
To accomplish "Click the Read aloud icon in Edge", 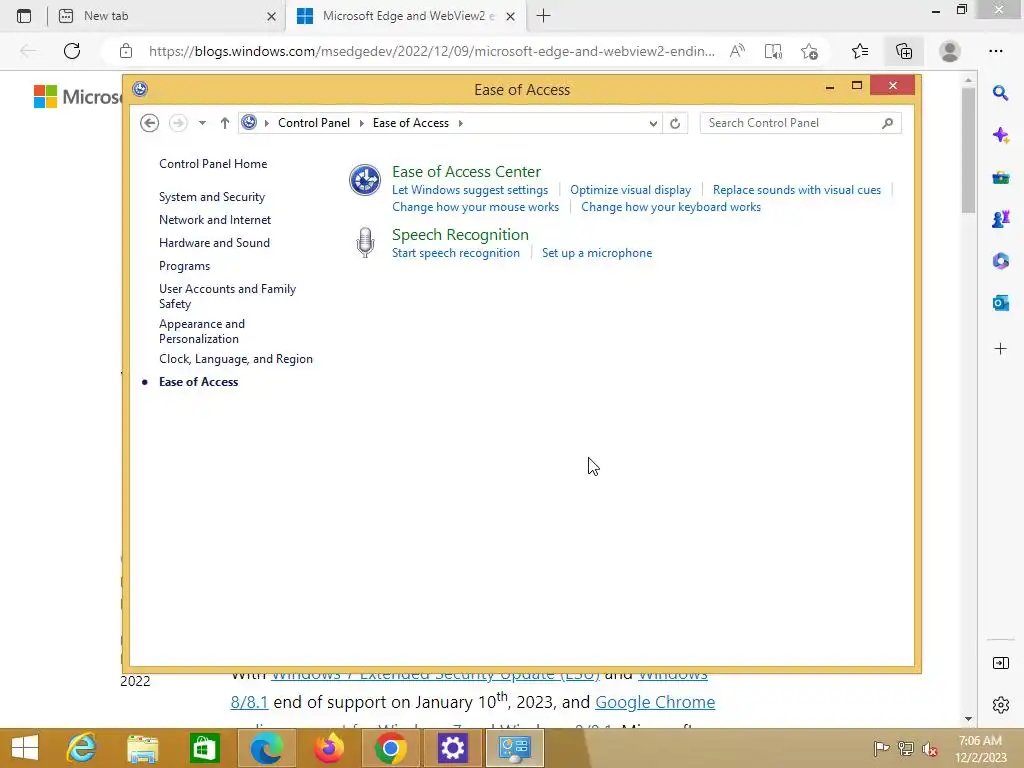I will click(737, 51).
